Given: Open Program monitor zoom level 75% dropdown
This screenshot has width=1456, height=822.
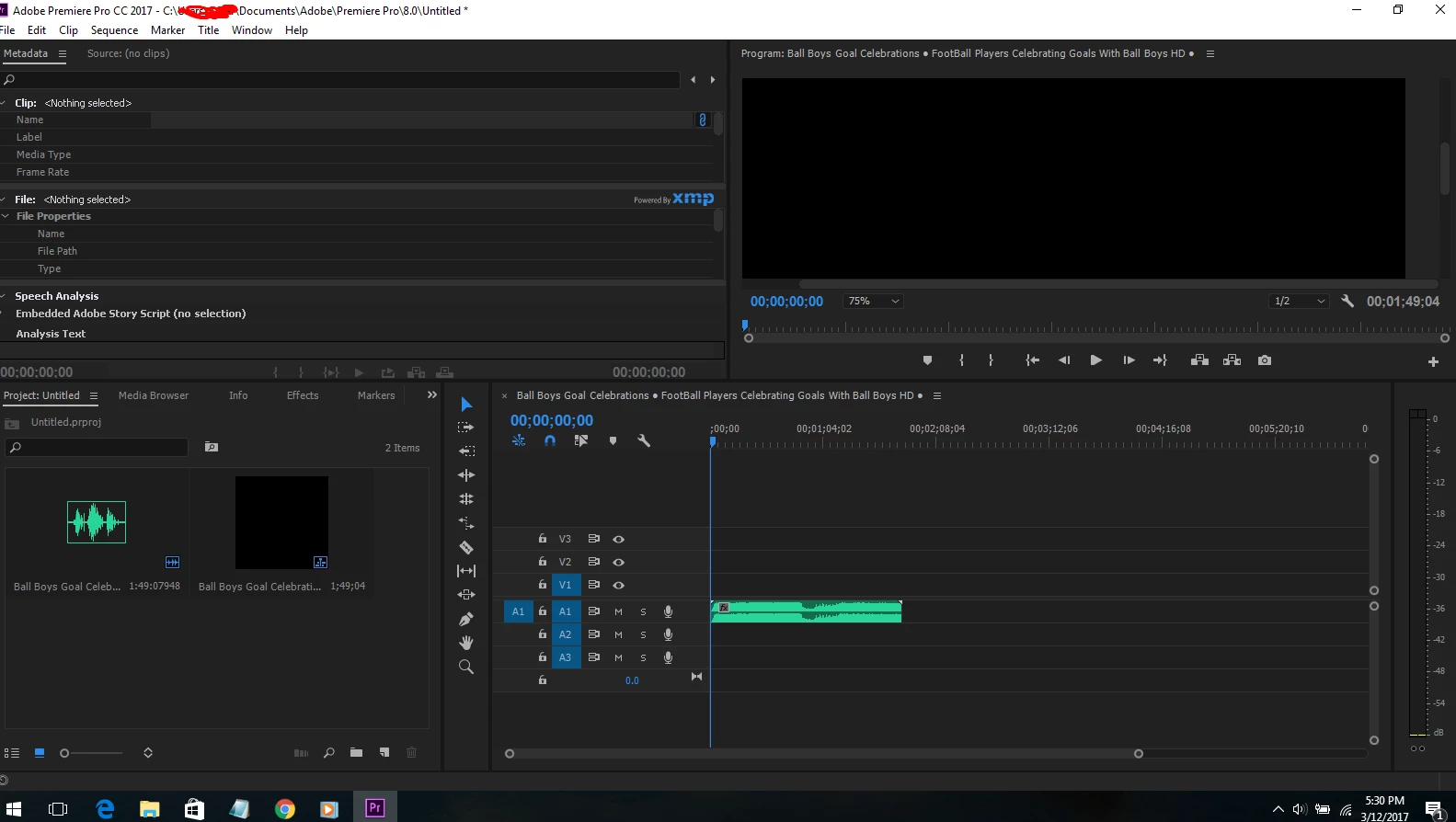Looking at the screenshot, I should coord(872,301).
